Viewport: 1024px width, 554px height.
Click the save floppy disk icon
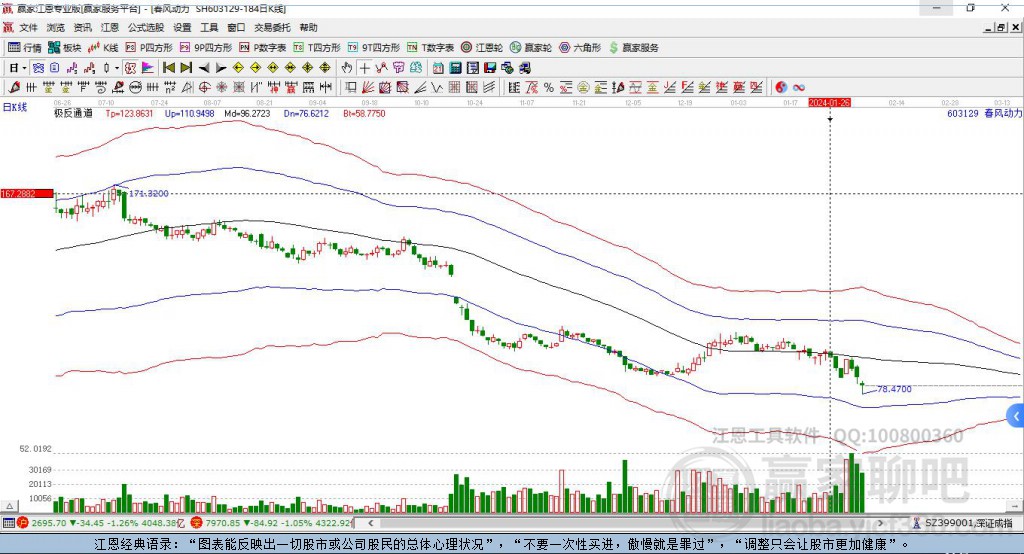[x=490, y=68]
